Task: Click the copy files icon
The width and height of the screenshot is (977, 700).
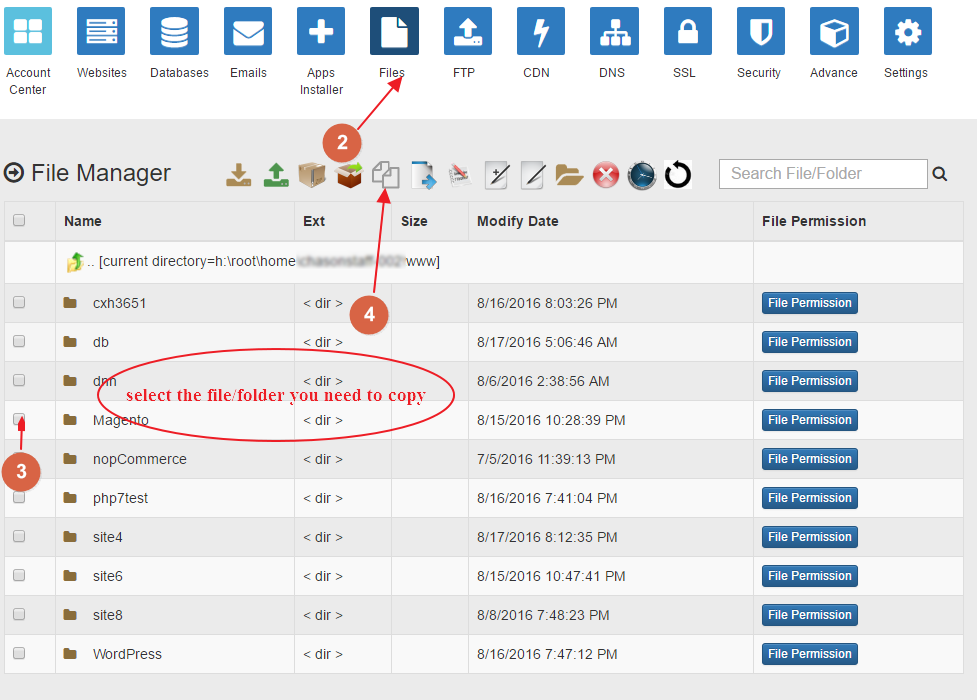Action: 386,175
